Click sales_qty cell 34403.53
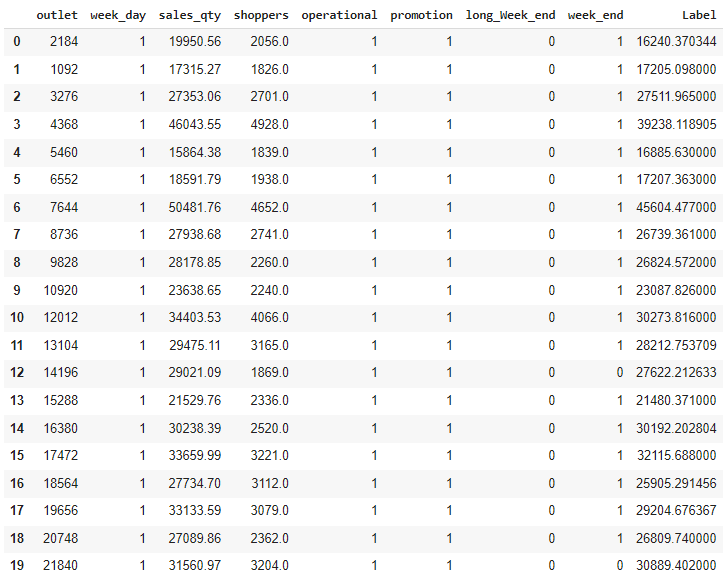The image size is (728, 582). (195, 317)
